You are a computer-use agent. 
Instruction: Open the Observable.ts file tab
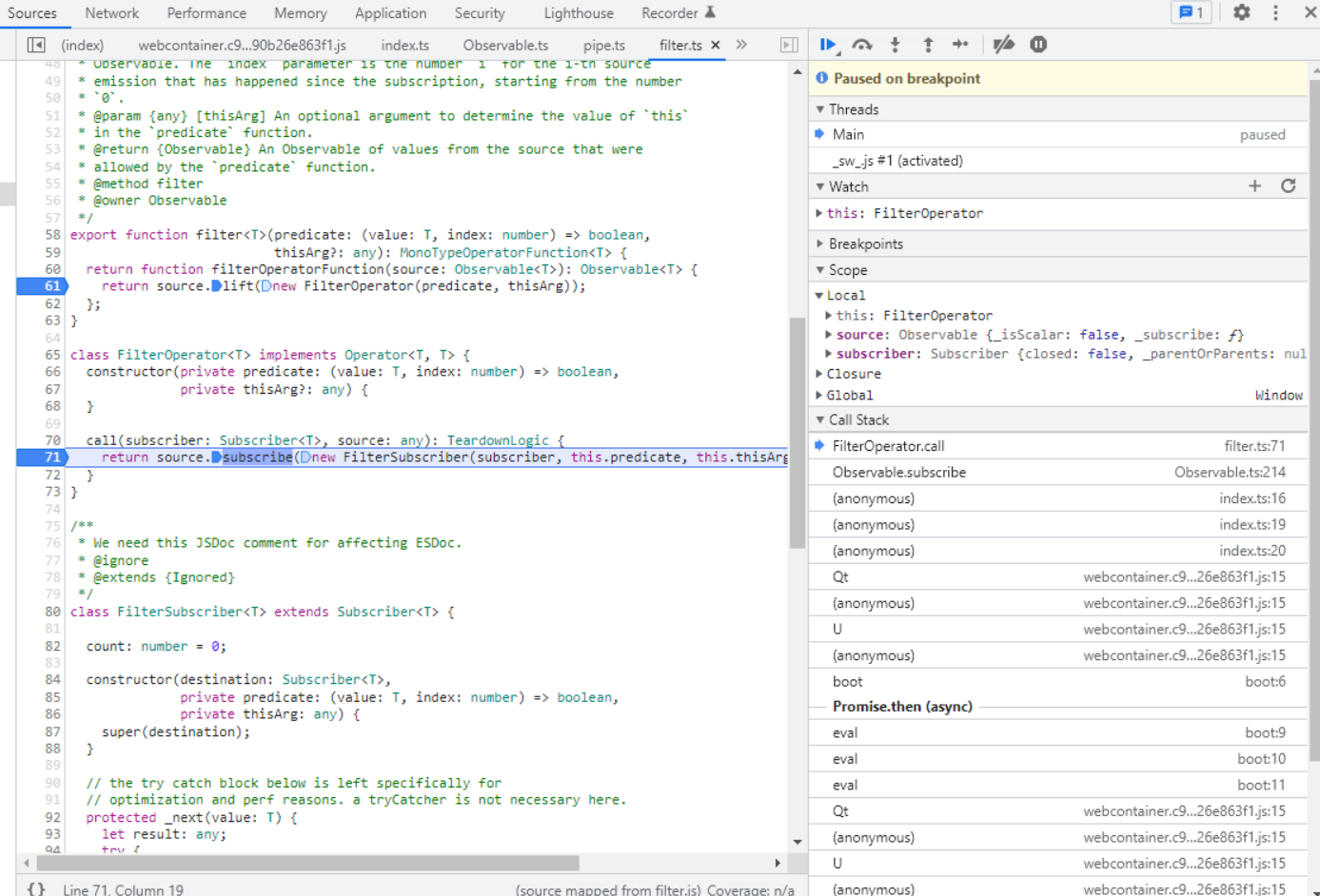pyautogui.click(x=505, y=45)
